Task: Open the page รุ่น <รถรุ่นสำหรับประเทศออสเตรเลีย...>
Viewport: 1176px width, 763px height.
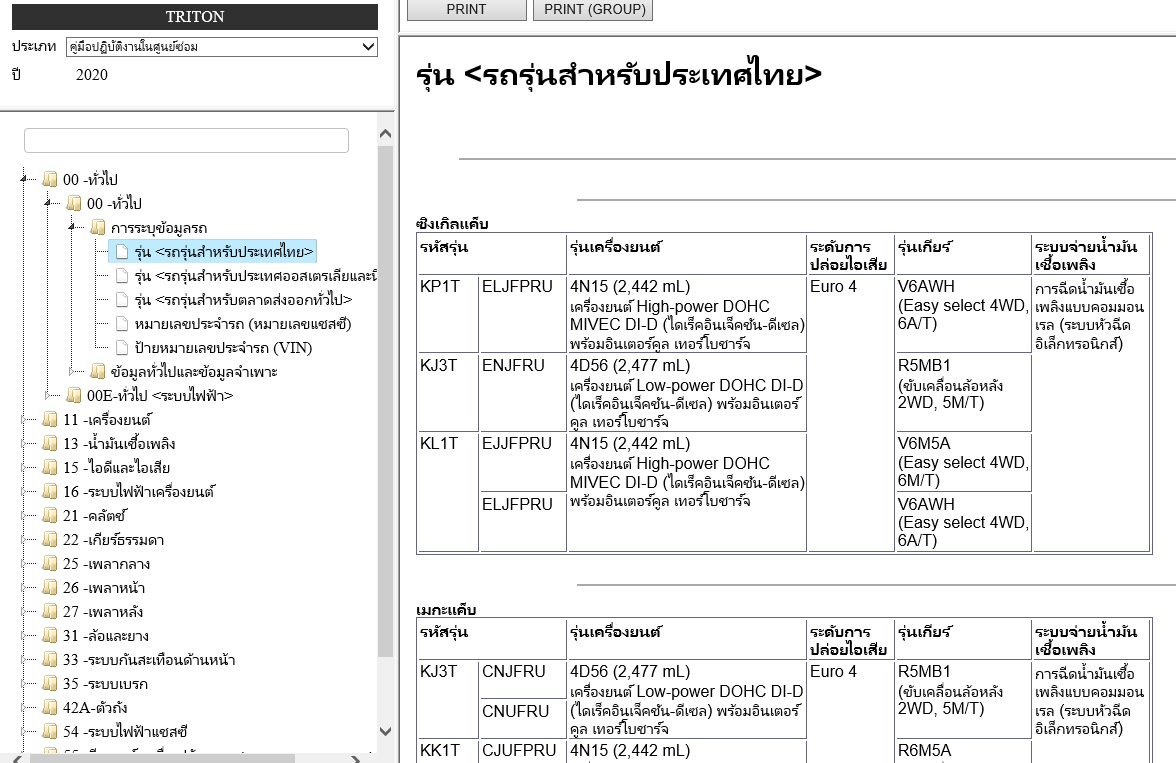Action: tap(255, 275)
